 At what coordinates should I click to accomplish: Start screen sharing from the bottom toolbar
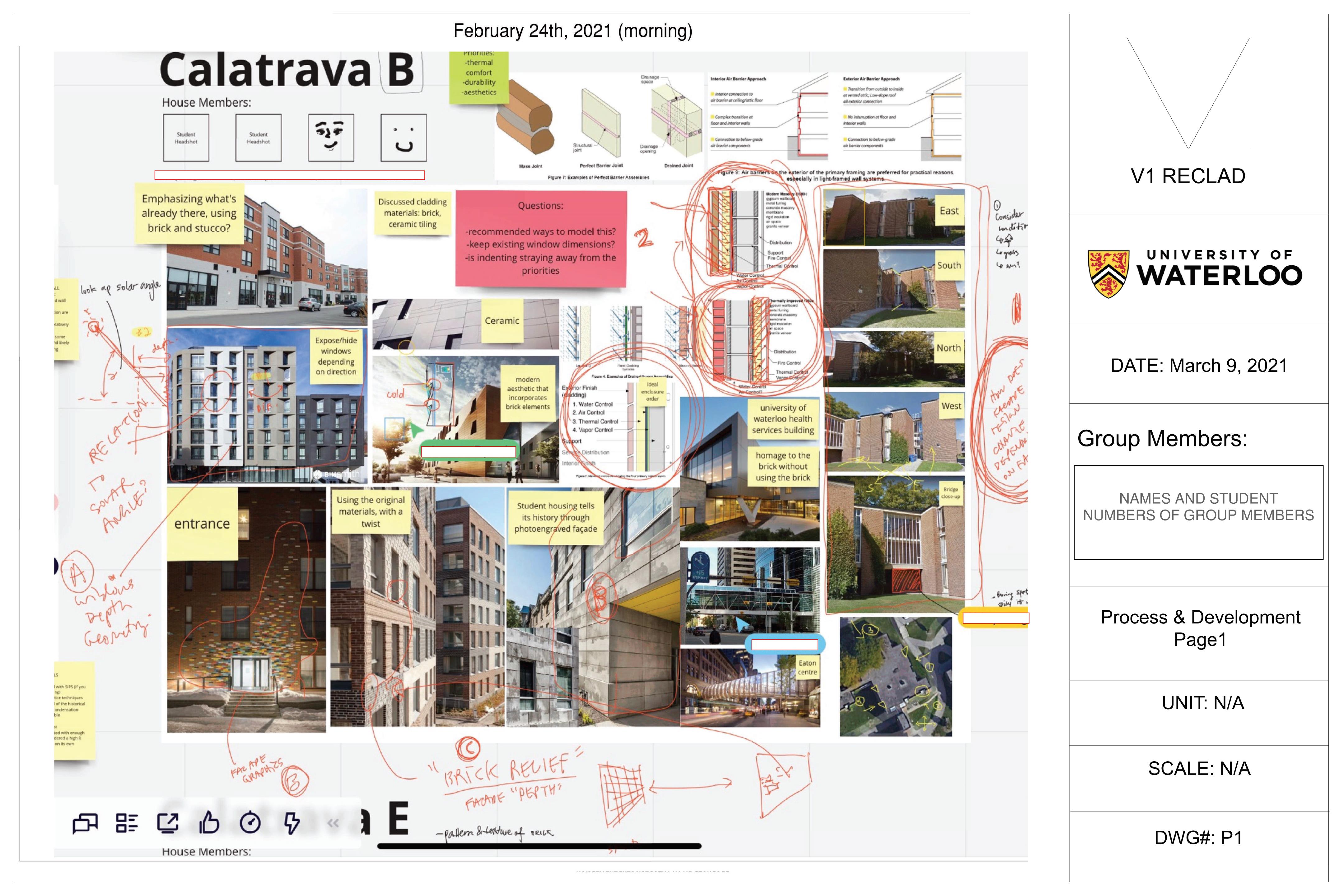(x=168, y=823)
